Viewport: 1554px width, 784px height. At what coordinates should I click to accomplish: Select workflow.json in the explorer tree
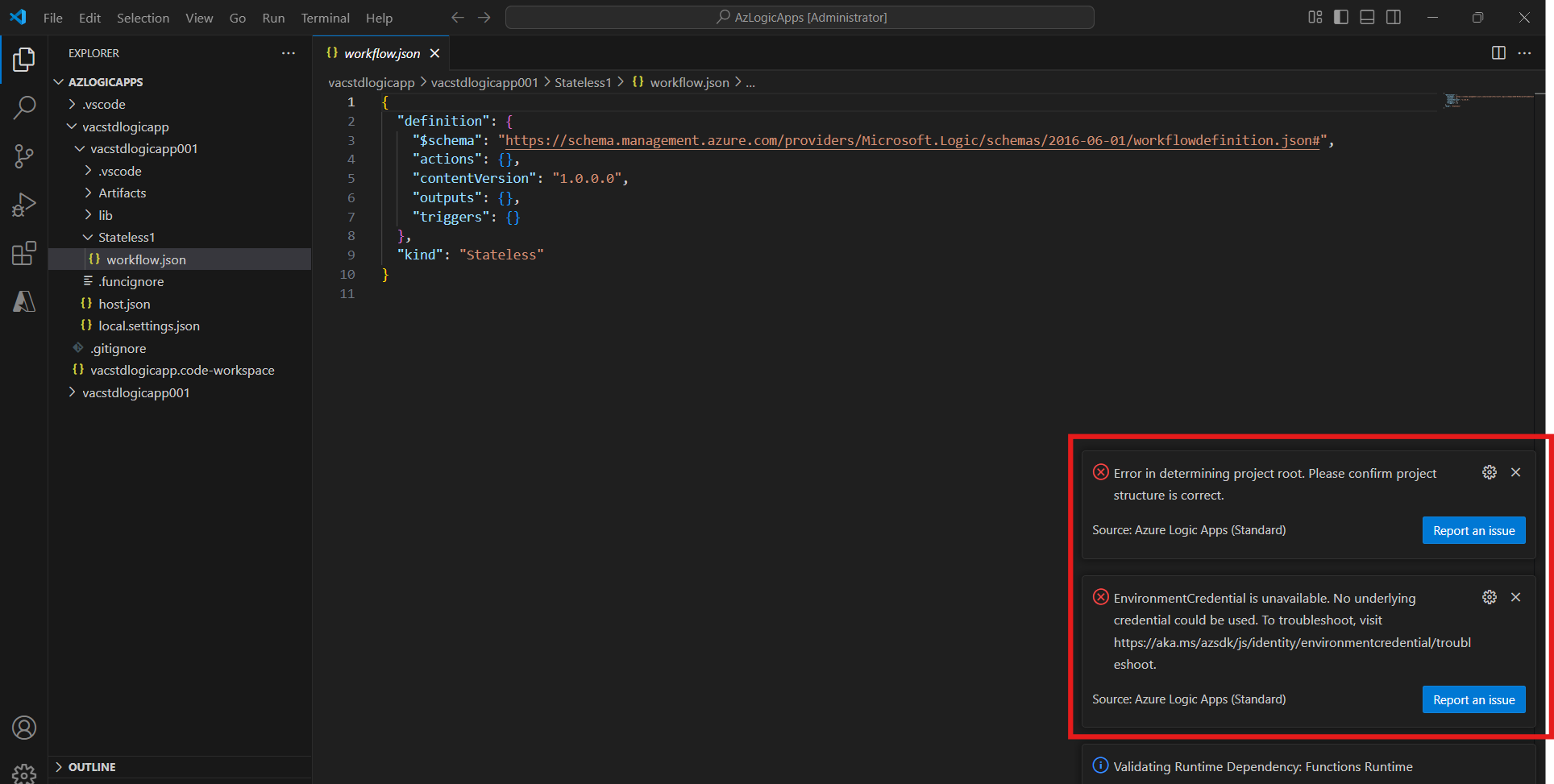coord(180,259)
